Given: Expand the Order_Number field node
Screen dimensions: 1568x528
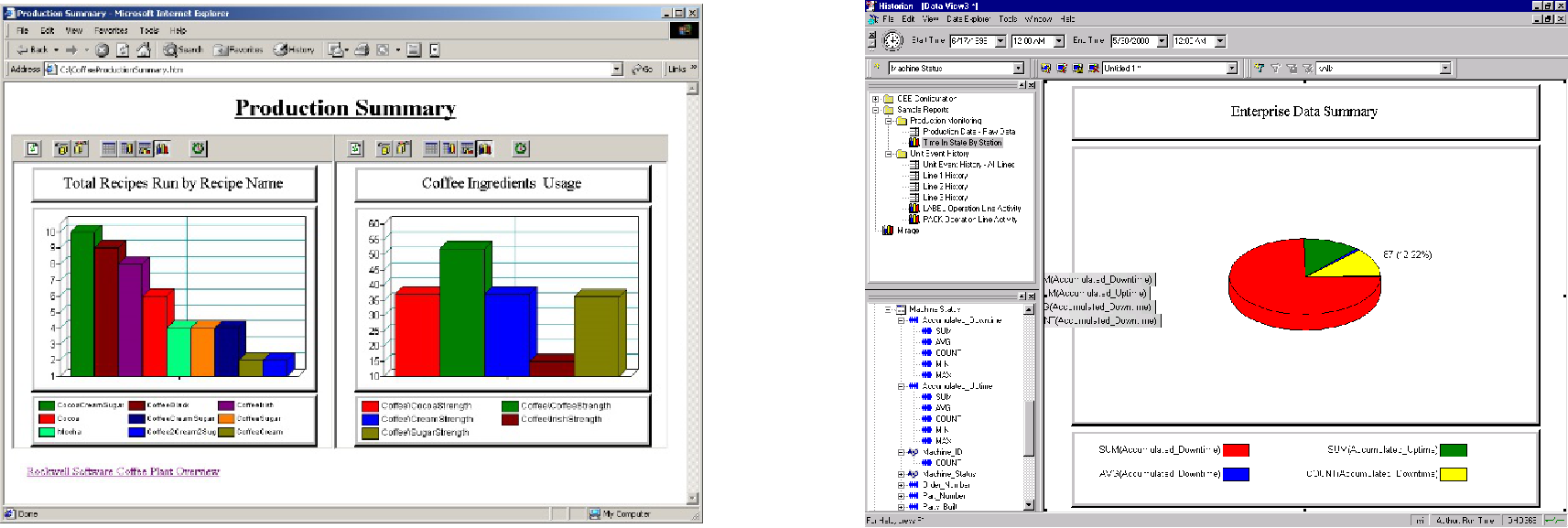Looking at the screenshot, I should point(901,485).
